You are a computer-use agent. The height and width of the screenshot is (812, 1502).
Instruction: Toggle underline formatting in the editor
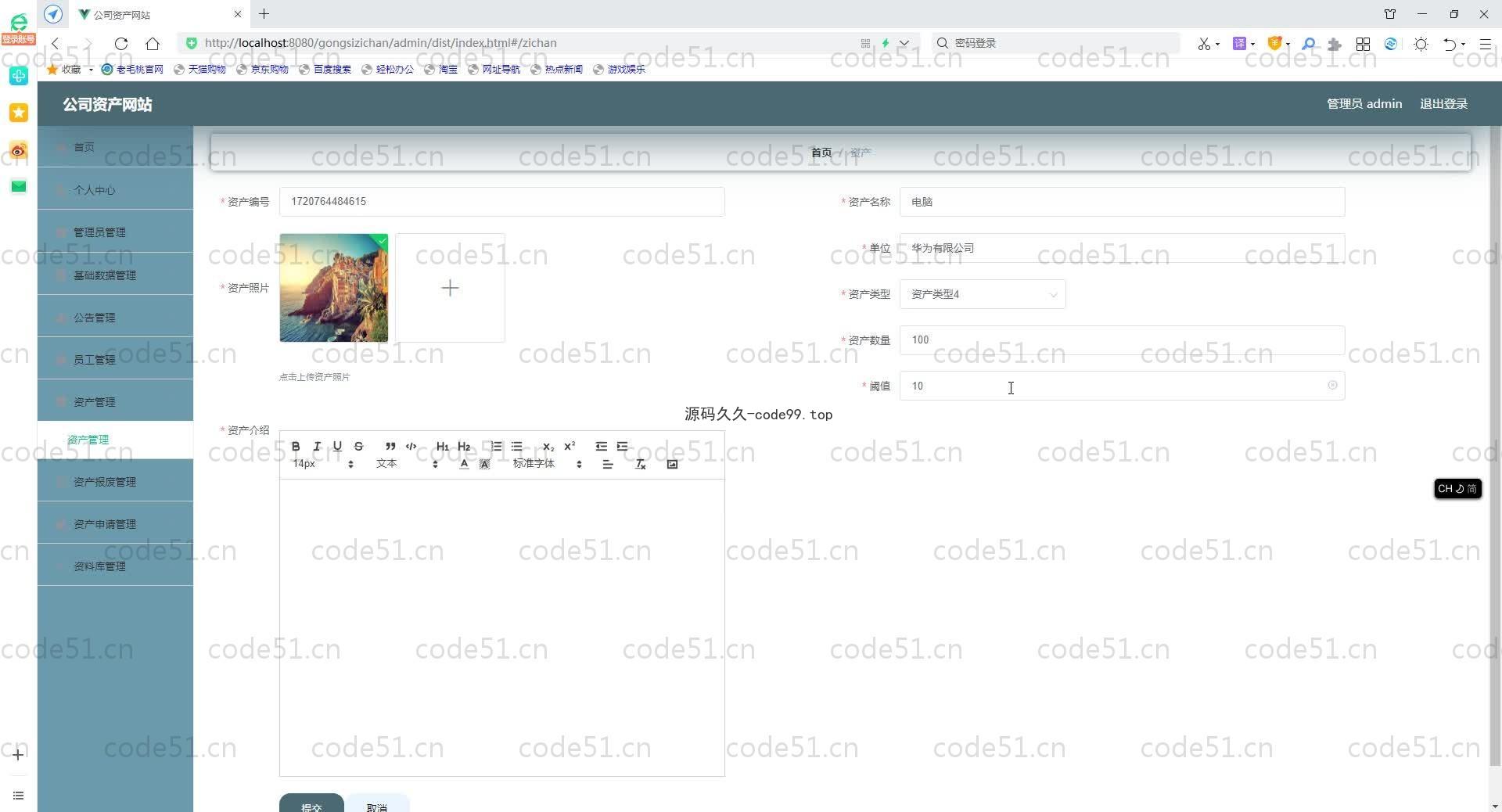pos(337,447)
